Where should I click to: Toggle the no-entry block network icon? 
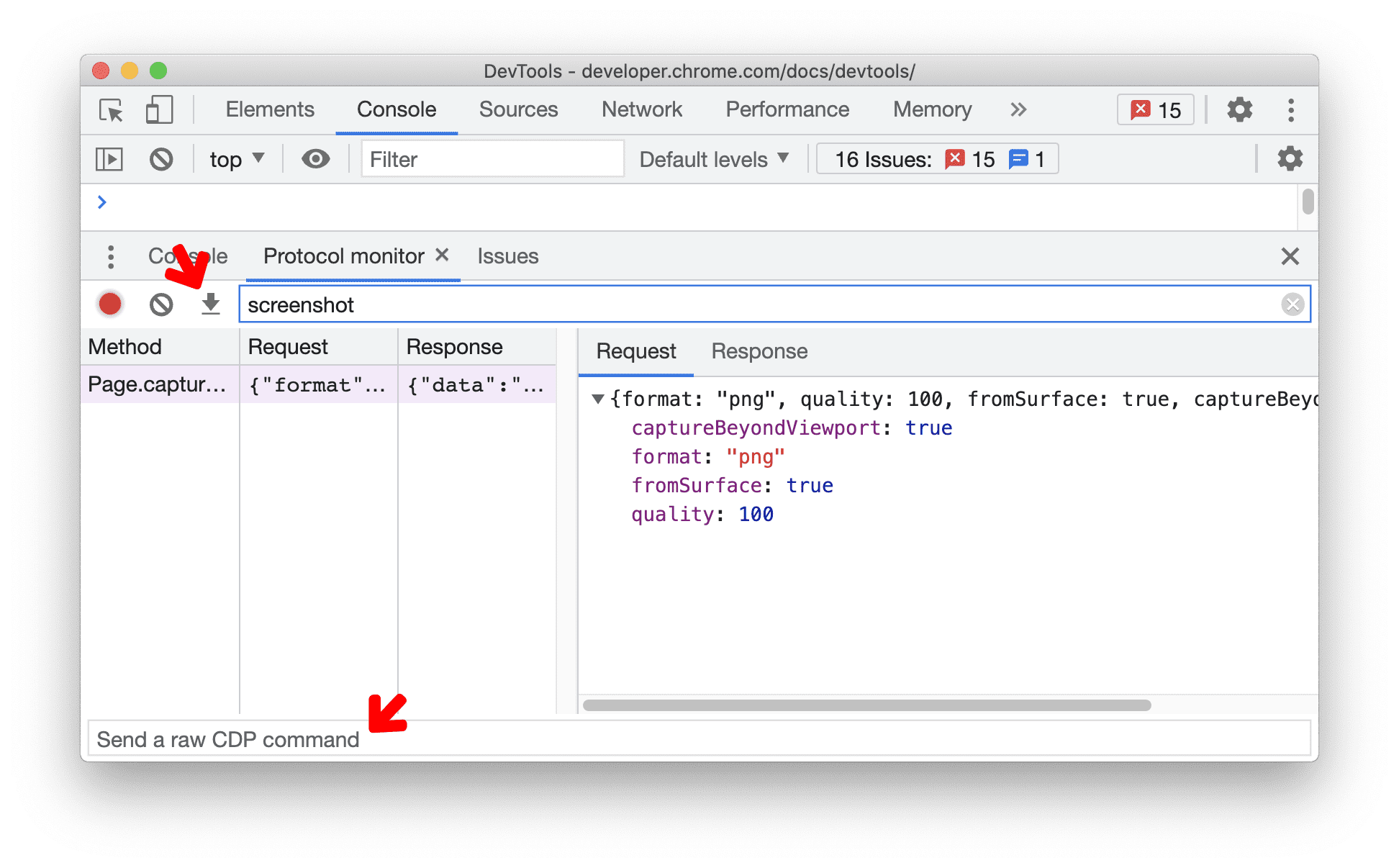(158, 304)
